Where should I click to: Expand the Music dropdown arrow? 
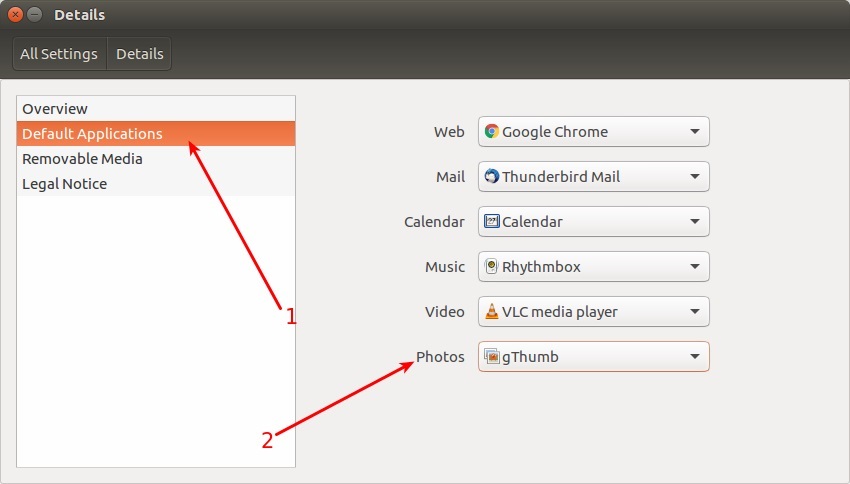694,267
